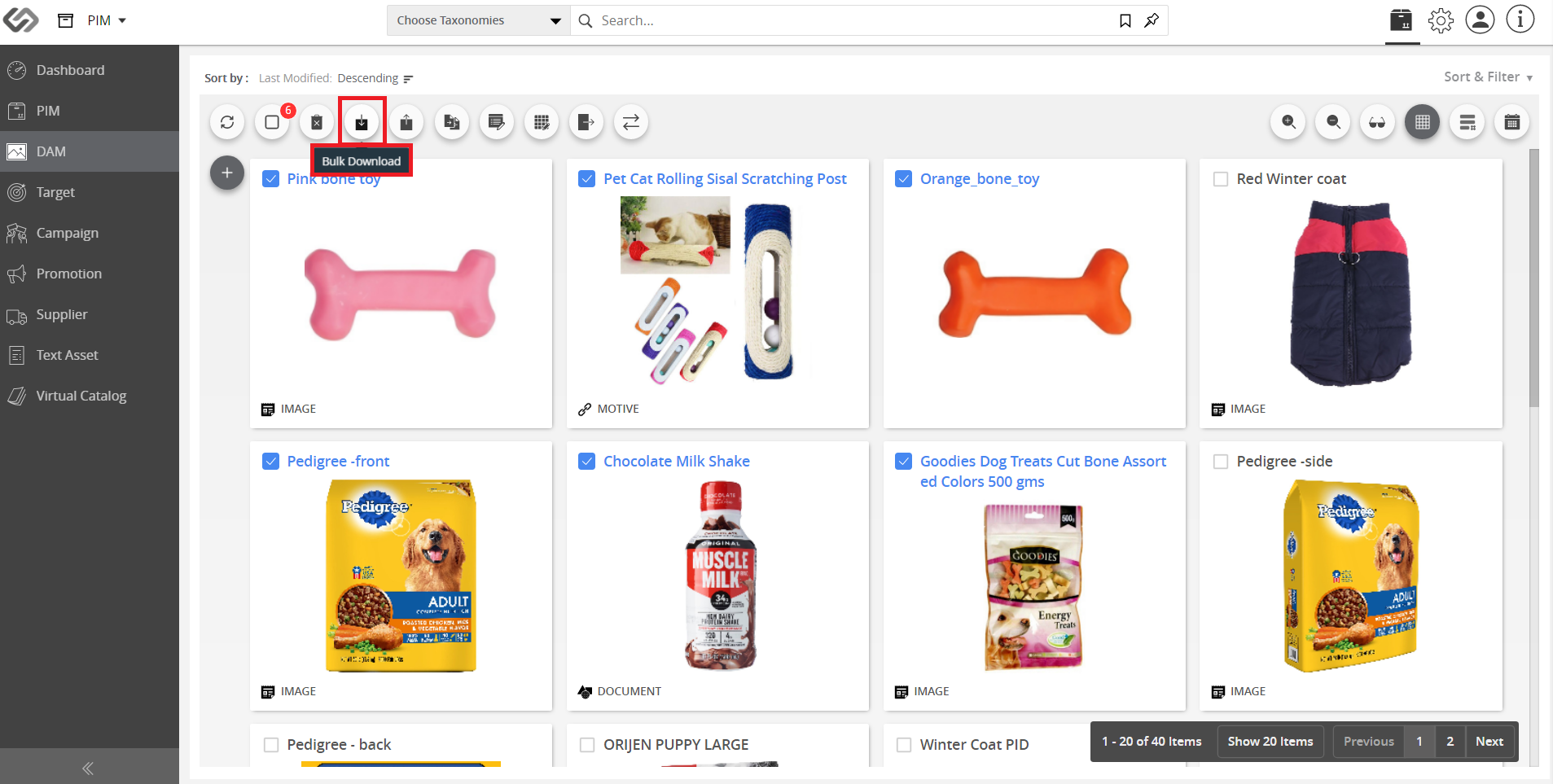
Task: Open the PIM module dropdown in header
Action: click(107, 20)
